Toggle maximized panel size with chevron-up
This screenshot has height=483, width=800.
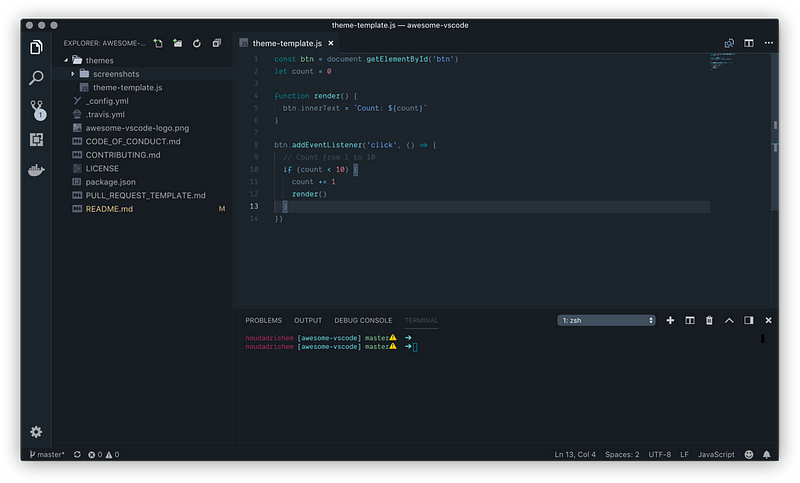point(729,320)
